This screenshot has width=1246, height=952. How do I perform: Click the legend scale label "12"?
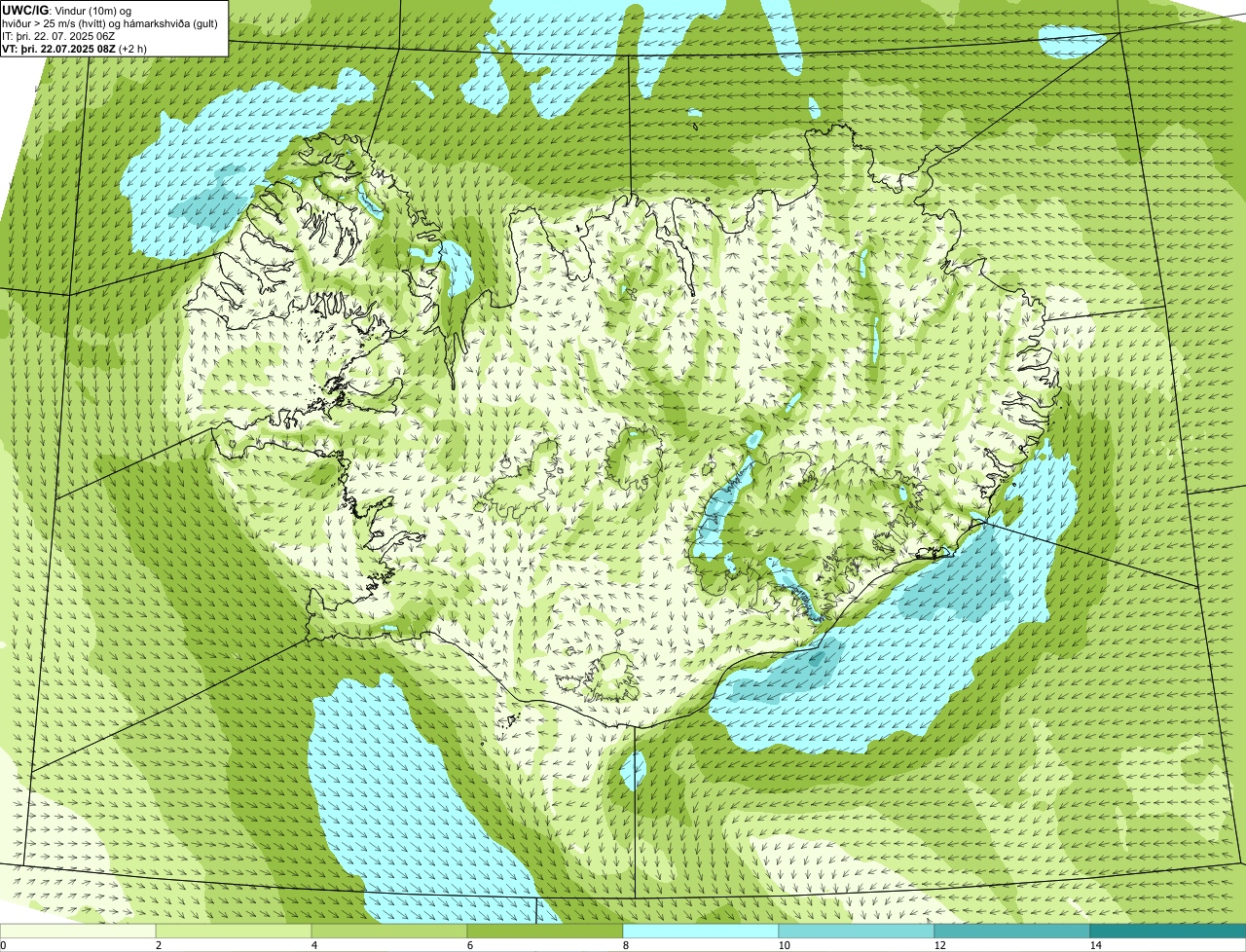coord(939,945)
